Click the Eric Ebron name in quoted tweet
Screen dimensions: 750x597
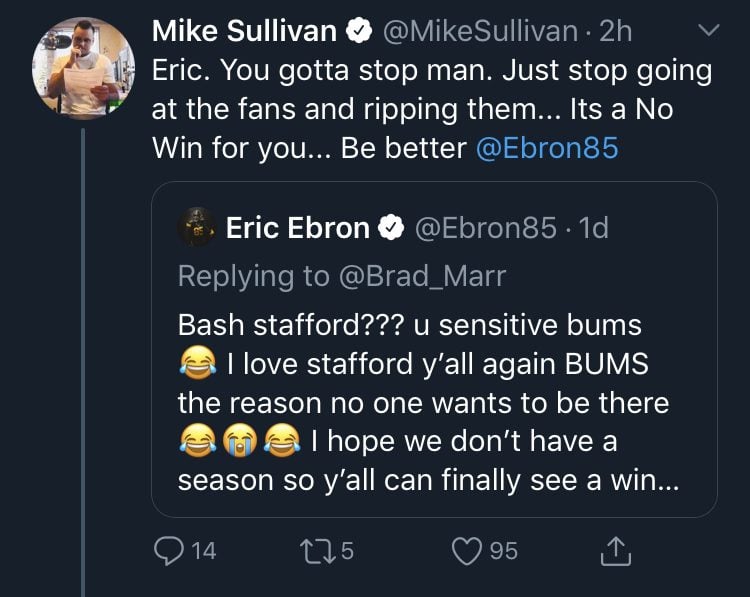[x=297, y=228]
